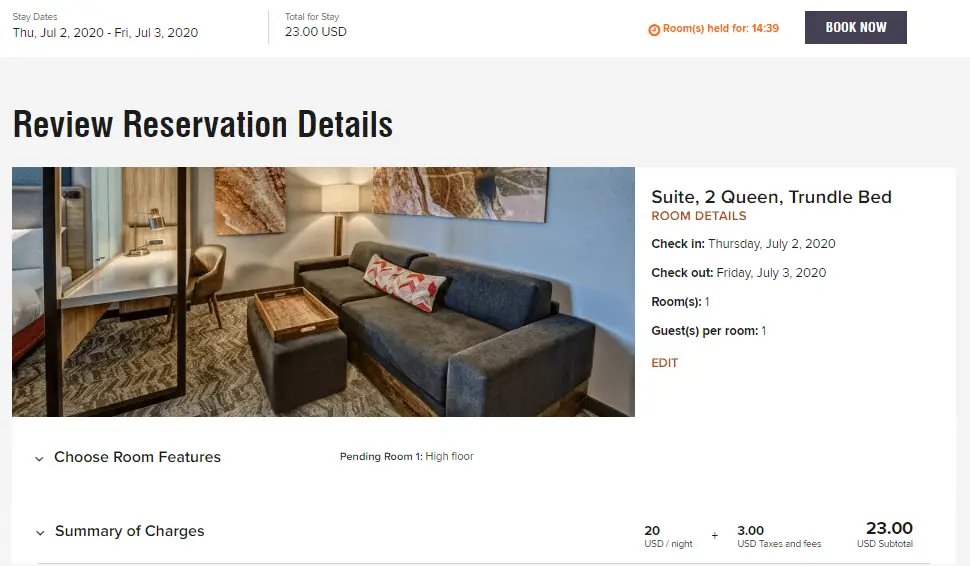This screenshot has height=566, width=970.
Task: Click the plus sign between charges
Action: (x=715, y=536)
